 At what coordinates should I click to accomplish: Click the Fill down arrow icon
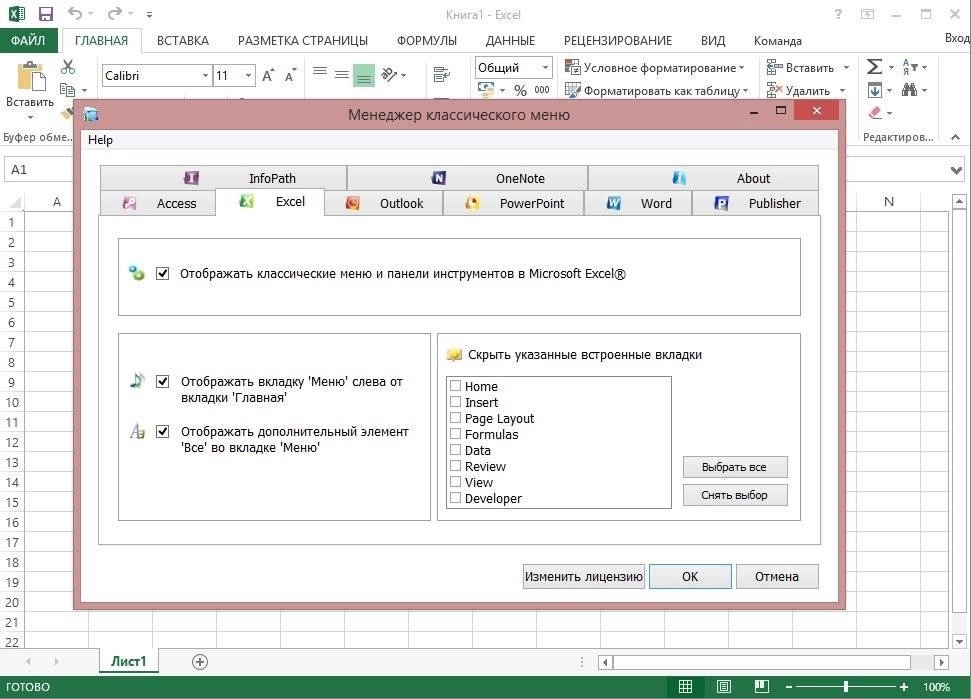tap(874, 90)
